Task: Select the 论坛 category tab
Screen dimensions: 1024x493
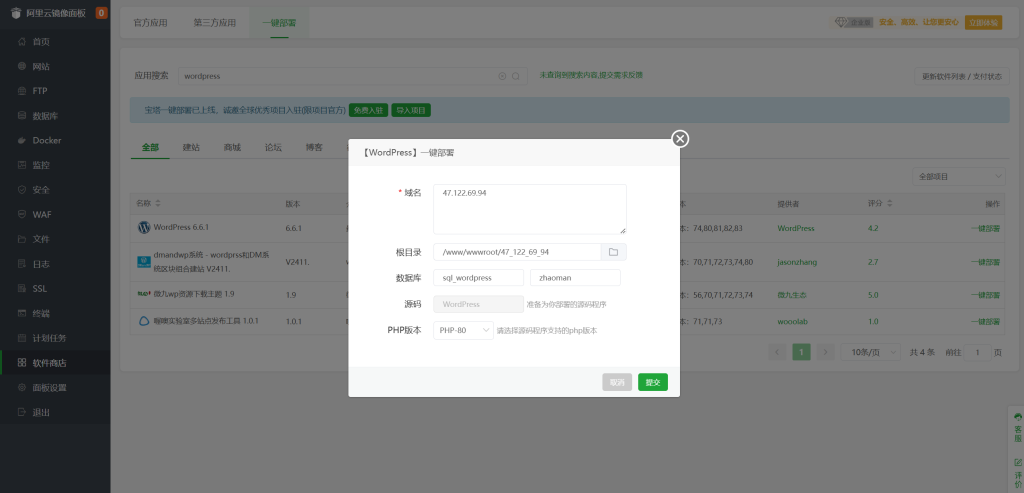Action: pyautogui.click(x=273, y=148)
